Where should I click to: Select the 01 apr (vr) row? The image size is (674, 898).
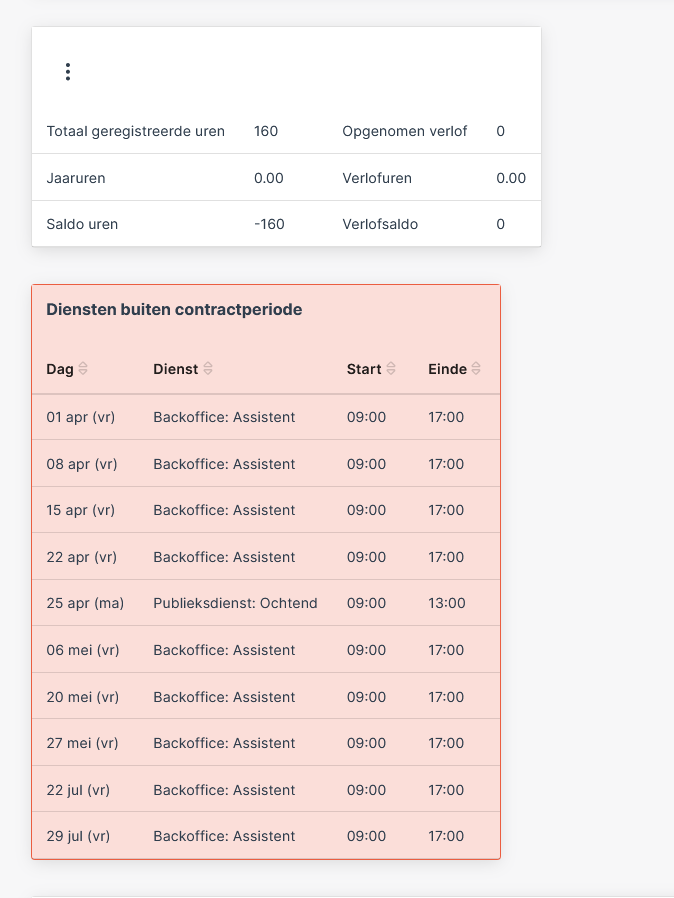(x=266, y=417)
